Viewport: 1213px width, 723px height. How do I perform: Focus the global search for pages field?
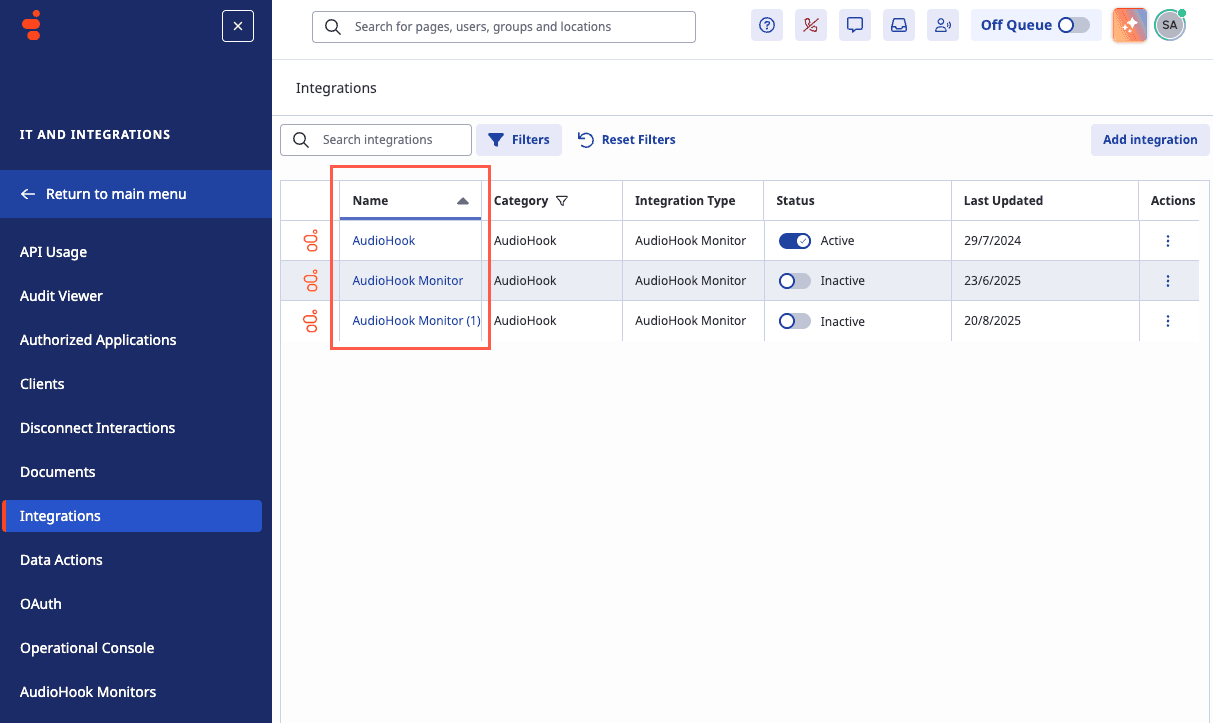tap(504, 27)
